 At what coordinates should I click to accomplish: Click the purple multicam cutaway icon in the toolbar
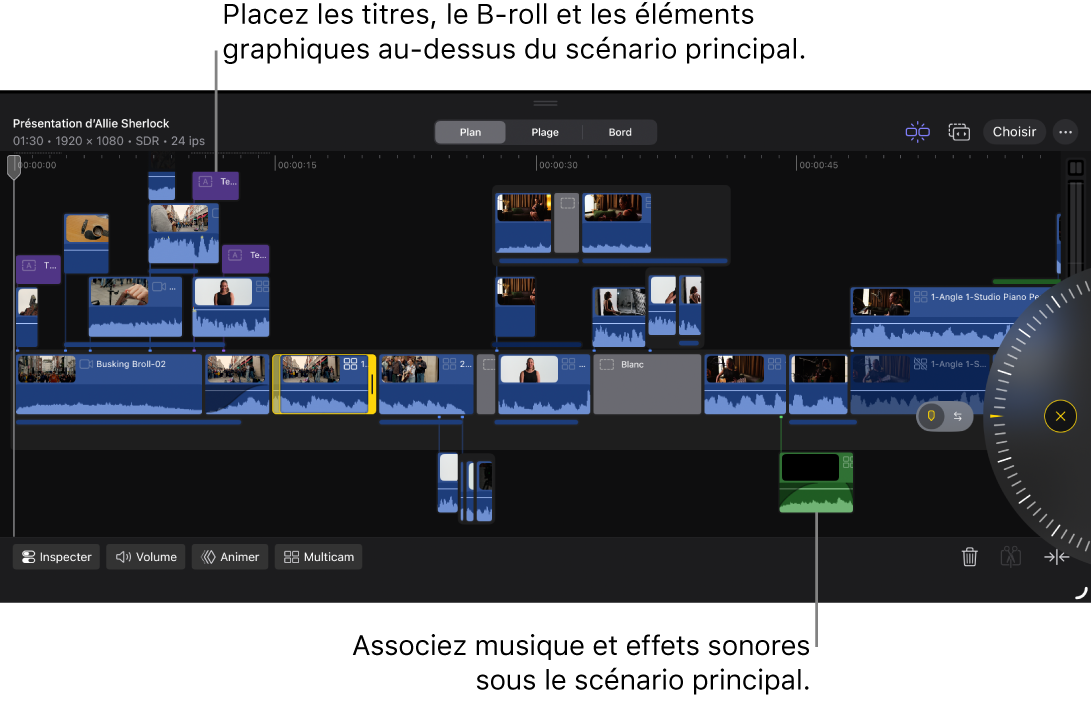click(x=917, y=131)
